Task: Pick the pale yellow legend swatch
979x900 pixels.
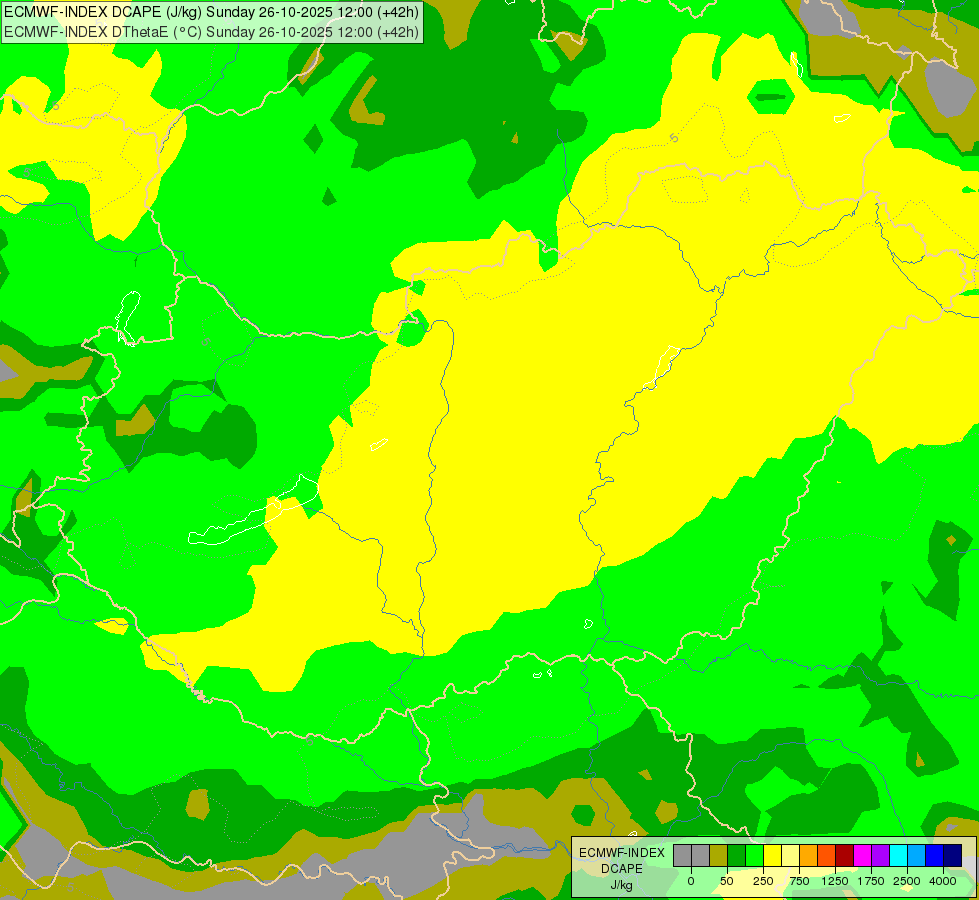Action: click(790, 855)
